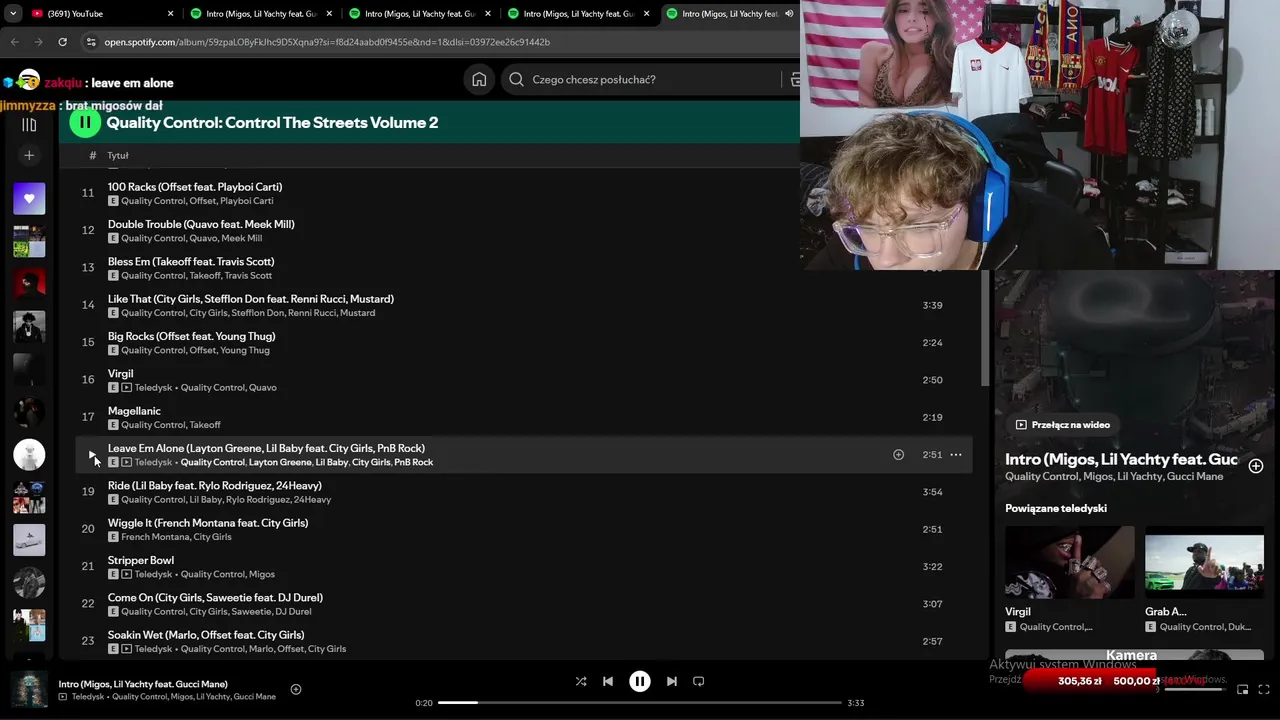Viewport: 1280px width, 720px height.
Task: Add the now playing Intro song to library
Action: [296, 689]
